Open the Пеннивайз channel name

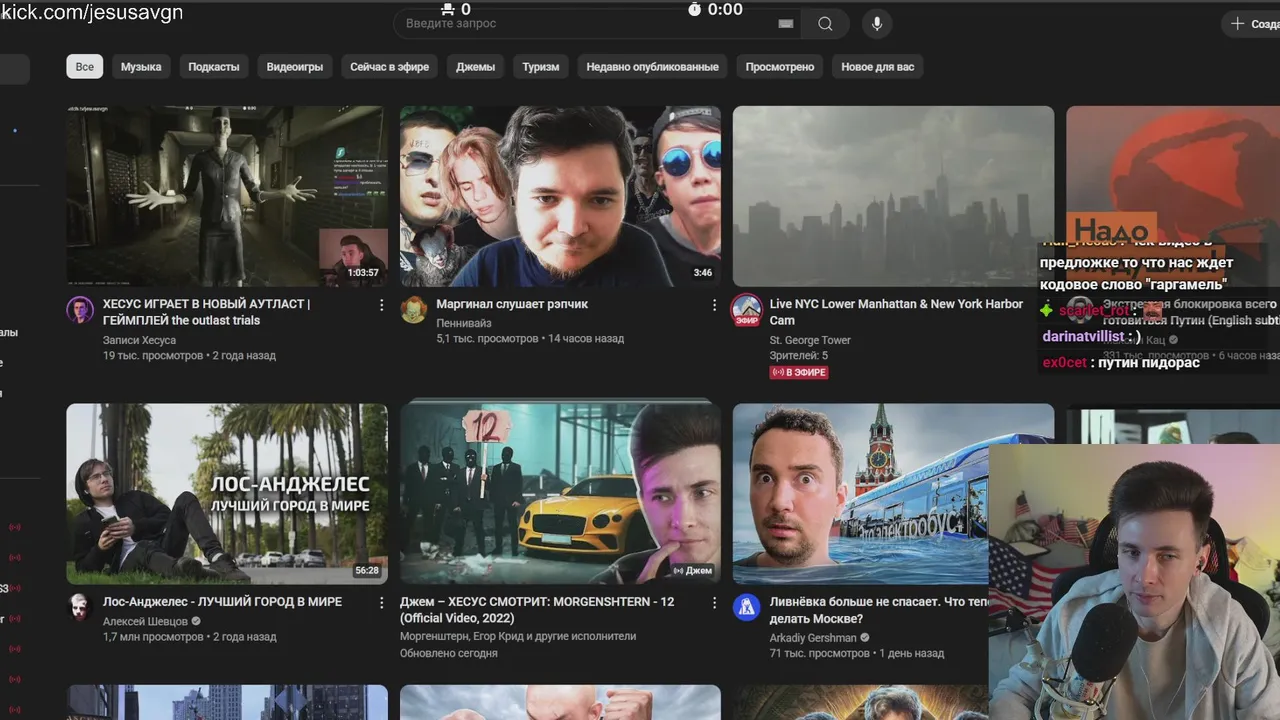coord(465,323)
